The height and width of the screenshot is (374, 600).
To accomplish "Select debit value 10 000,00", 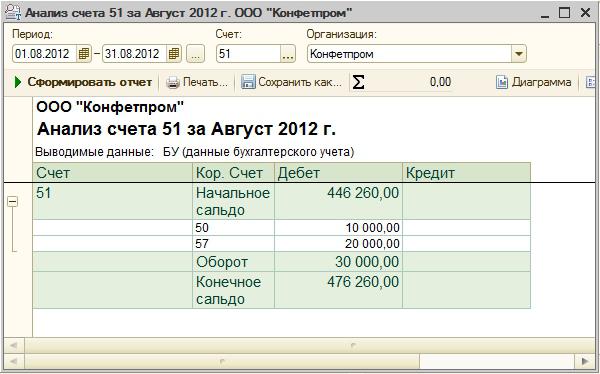I will tap(338, 228).
